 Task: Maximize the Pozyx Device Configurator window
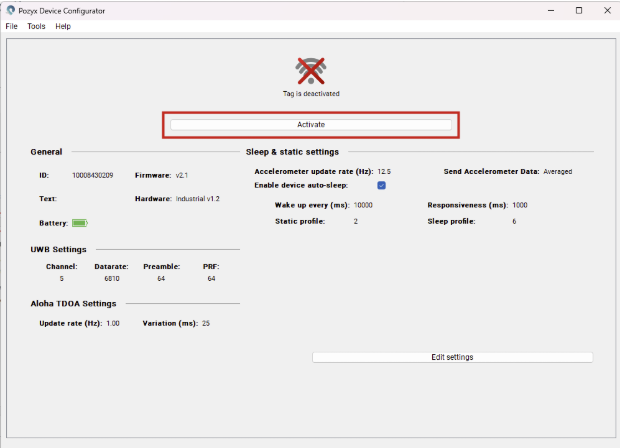tap(578, 10)
